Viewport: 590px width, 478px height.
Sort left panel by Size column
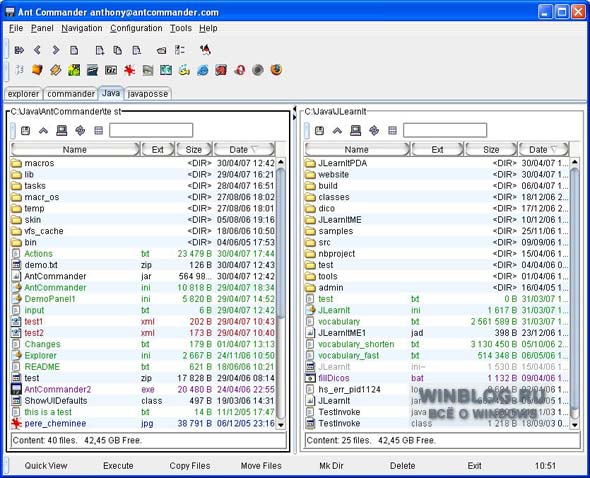pyautogui.click(x=194, y=149)
